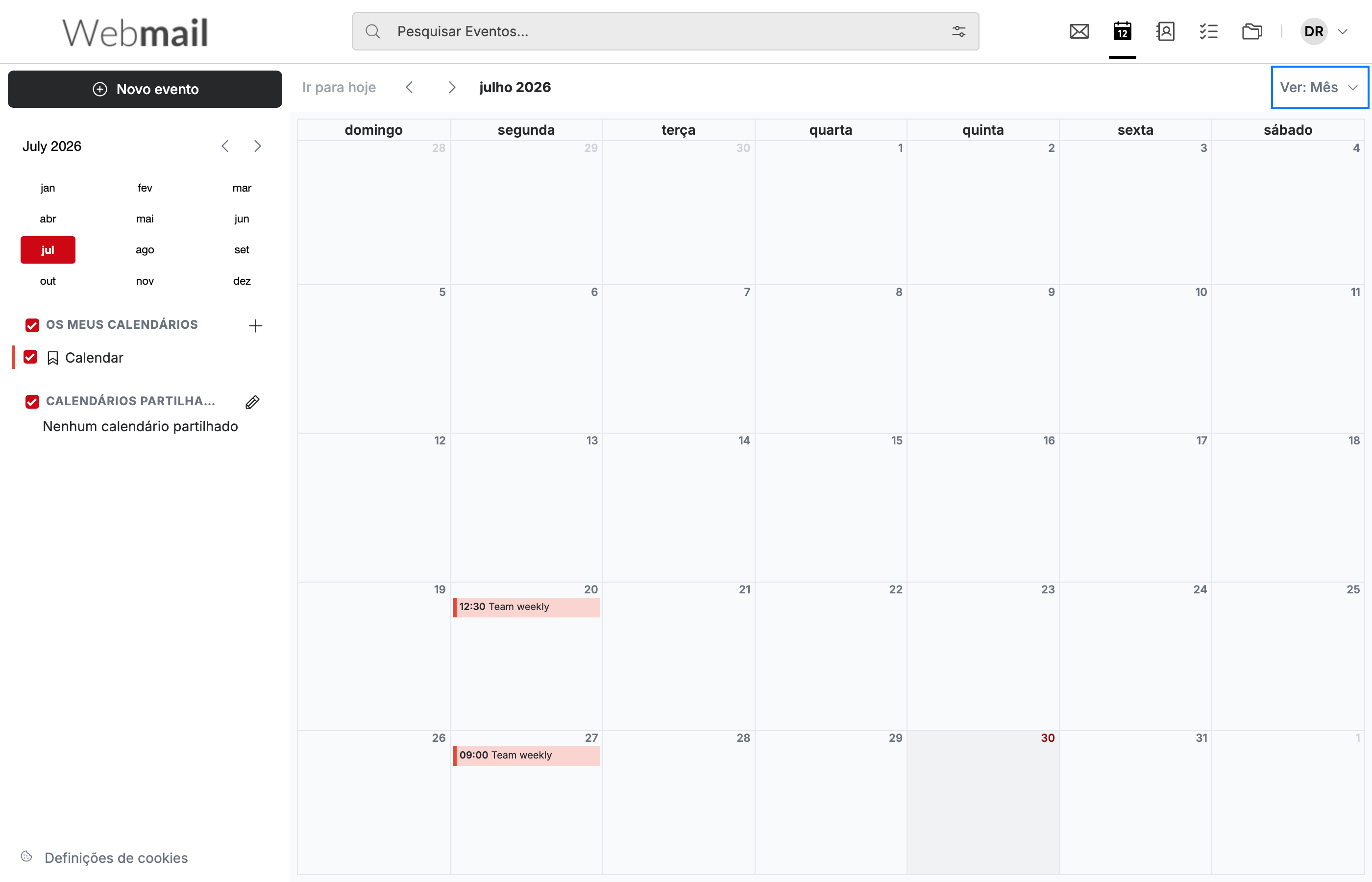Open the Mail envelope icon
The height and width of the screenshot is (882, 1372).
pyautogui.click(x=1079, y=31)
